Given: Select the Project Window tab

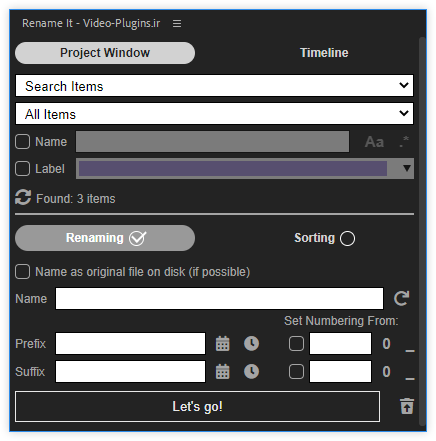Looking at the screenshot, I should point(105,53).
